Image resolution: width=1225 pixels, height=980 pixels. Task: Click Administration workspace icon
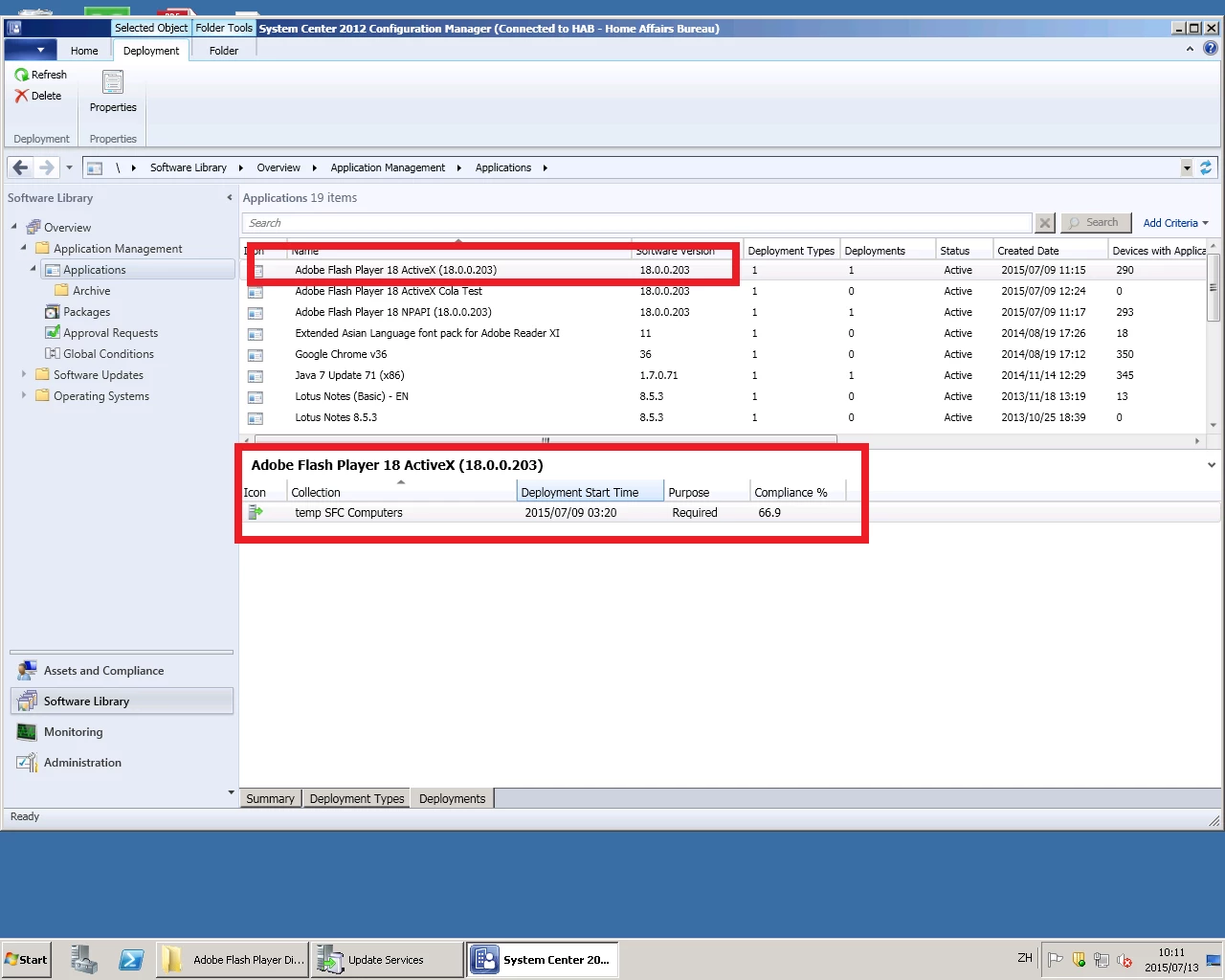(x=27, y=763)
